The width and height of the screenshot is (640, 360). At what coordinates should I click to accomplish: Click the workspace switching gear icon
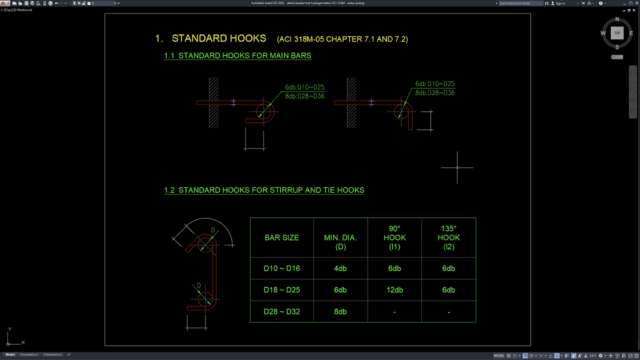601,356
